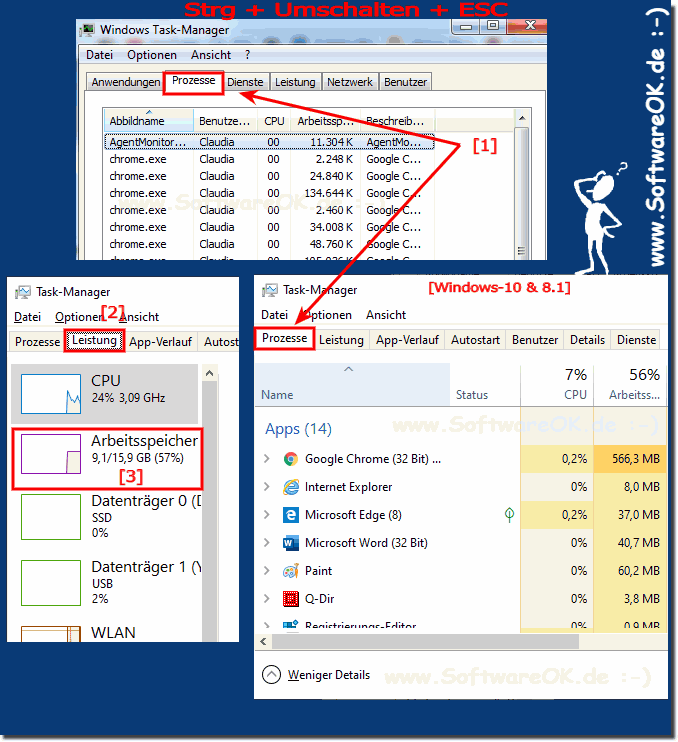The image size is (678, 742).
Task: Expand the Google Chrome (32 Bit) process group
Action: [x=267, y=459]
